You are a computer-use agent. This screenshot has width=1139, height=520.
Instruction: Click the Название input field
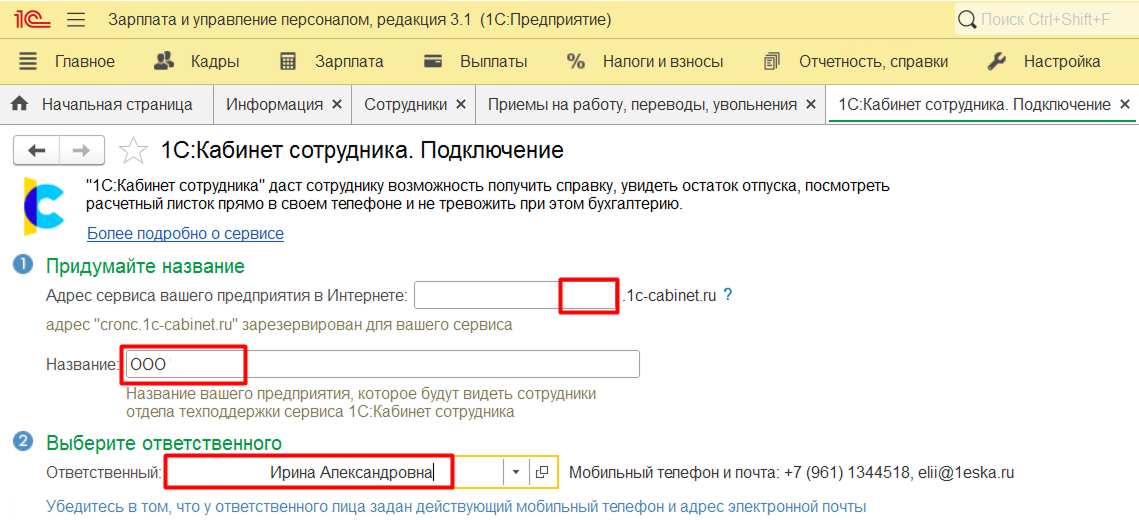382,364
